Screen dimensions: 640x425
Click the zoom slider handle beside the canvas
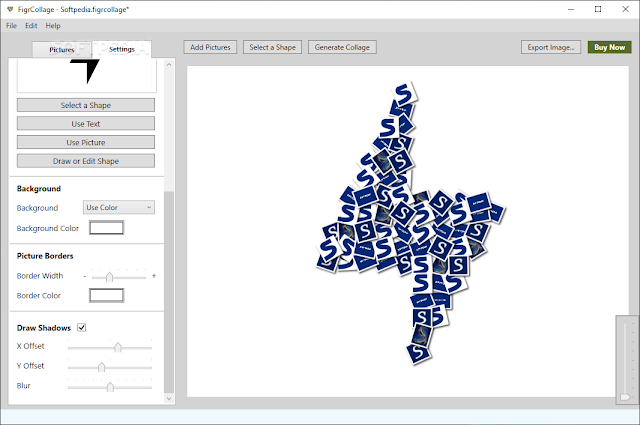coord(624,397)
